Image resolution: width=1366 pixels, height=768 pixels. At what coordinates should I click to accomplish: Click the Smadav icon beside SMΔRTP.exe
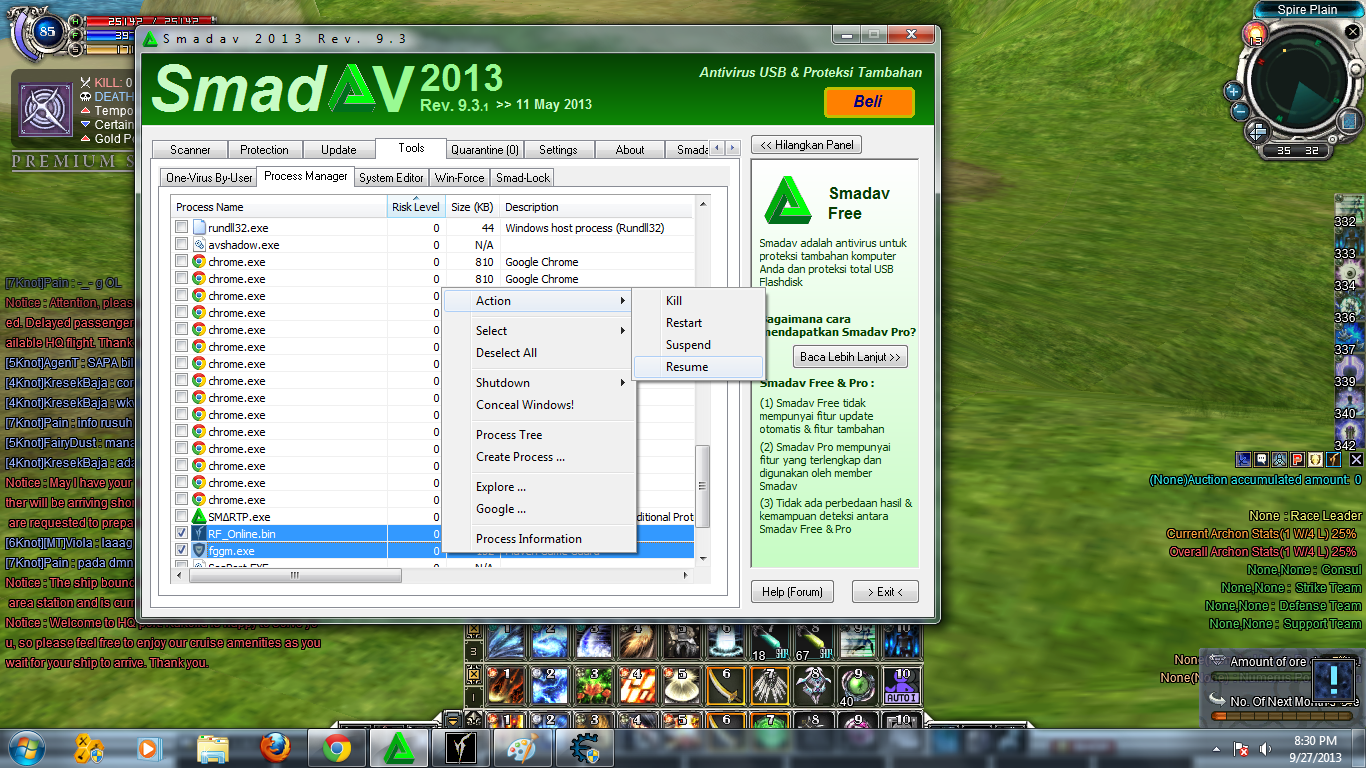(200, 516)
